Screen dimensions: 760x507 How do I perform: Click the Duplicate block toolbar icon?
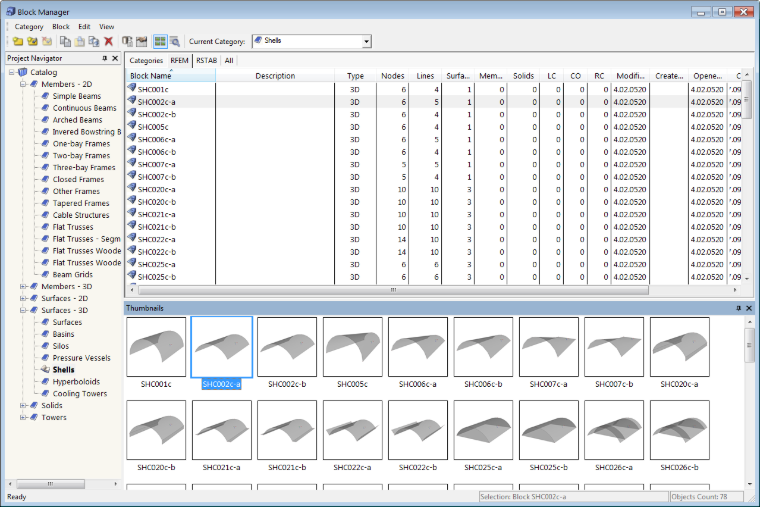click(94, 42)
